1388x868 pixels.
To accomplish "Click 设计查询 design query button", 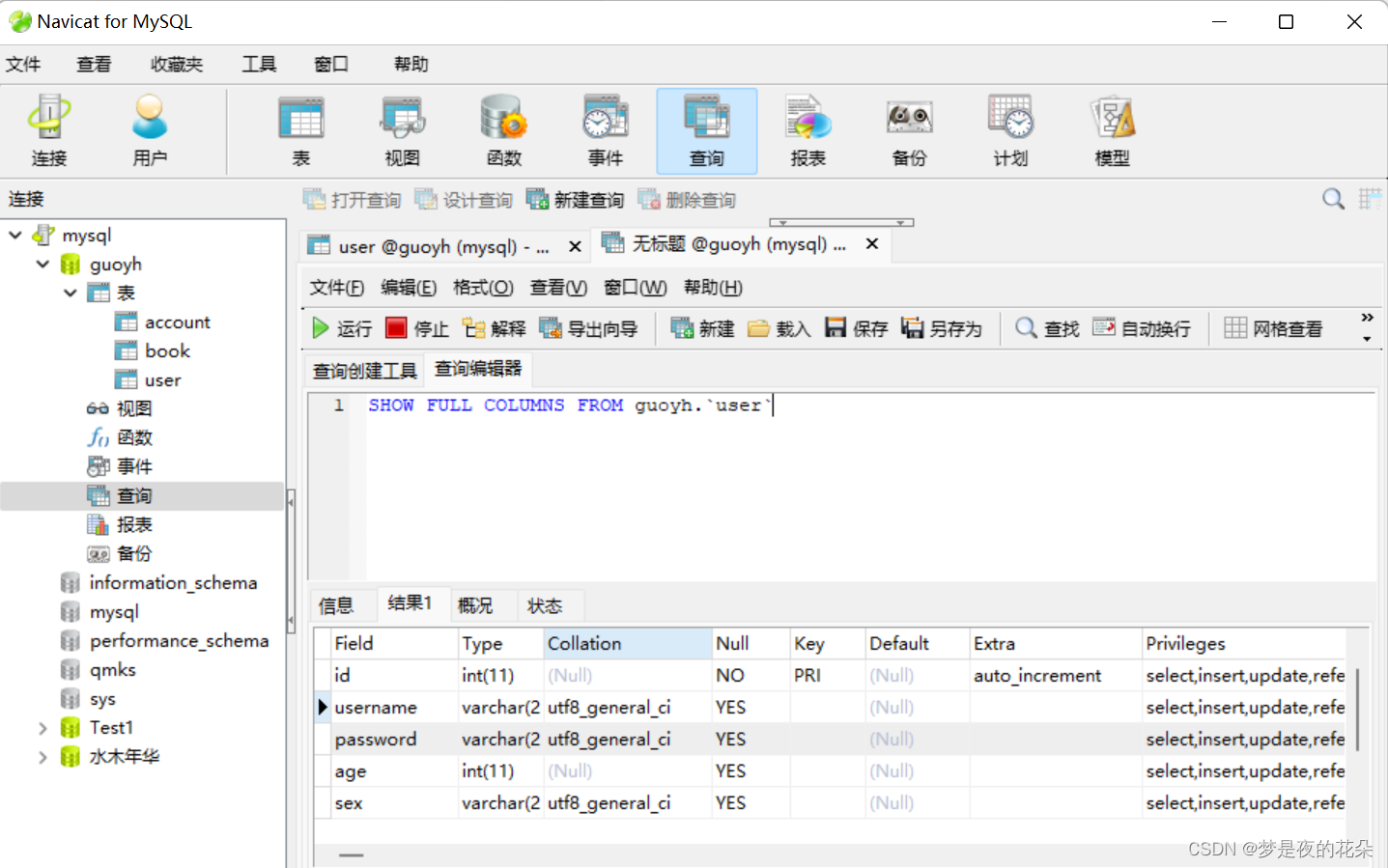I will 464,200.
